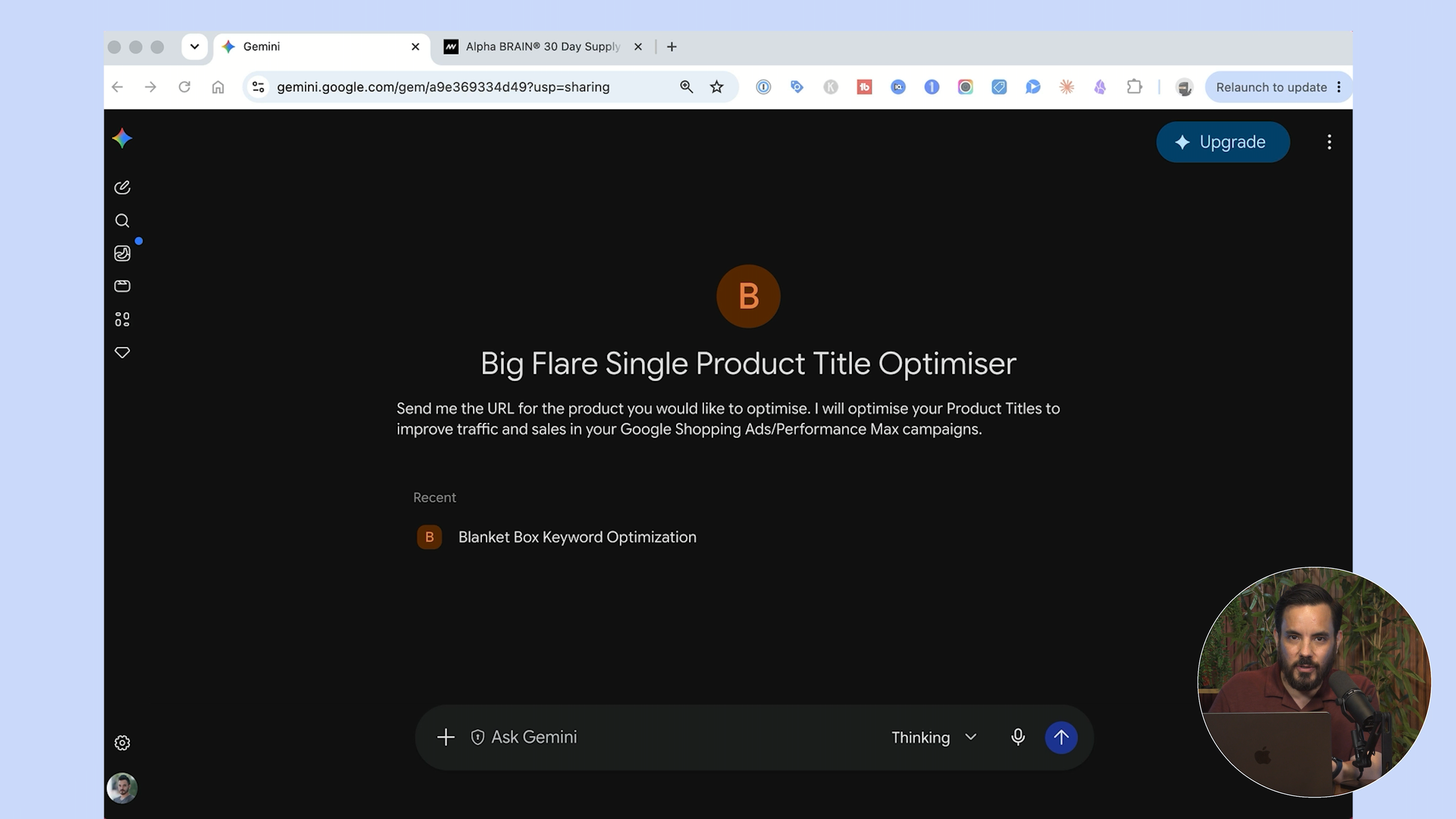
Task: Click the Recent section label
Action: [434, 497]
